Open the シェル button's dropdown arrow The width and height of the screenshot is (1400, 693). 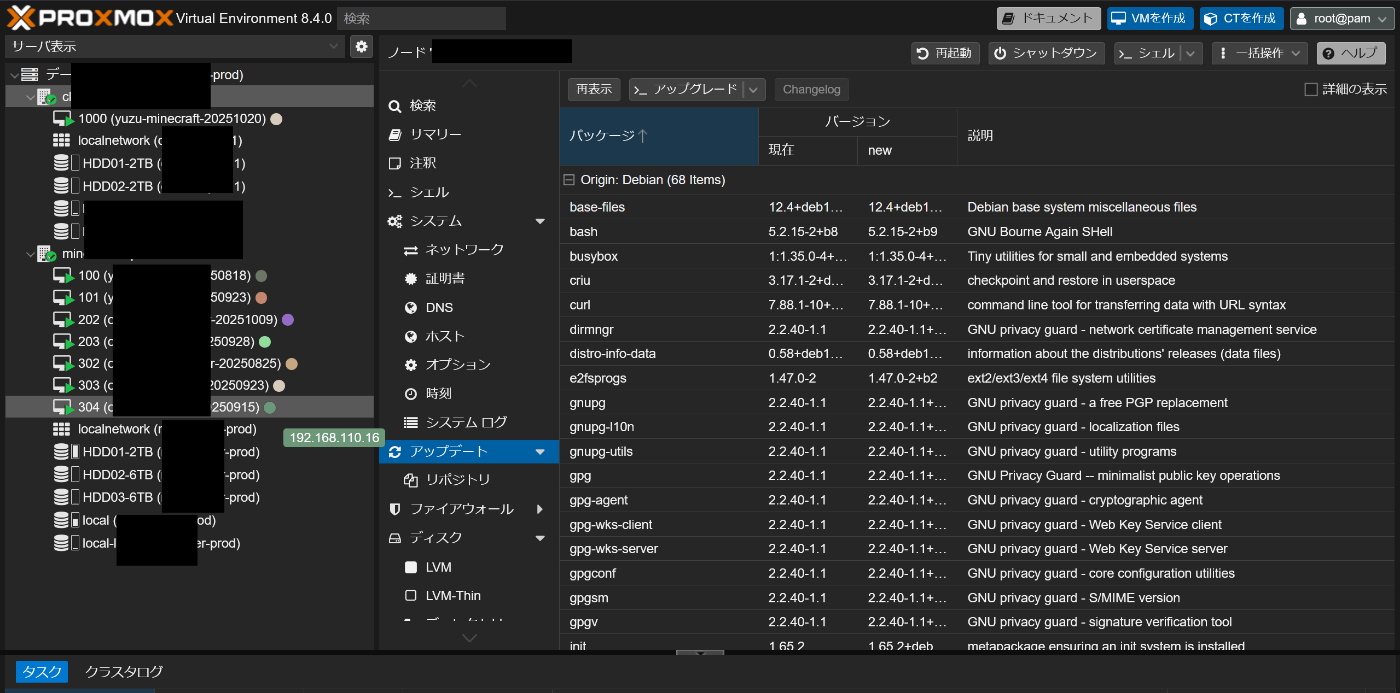1190,53
